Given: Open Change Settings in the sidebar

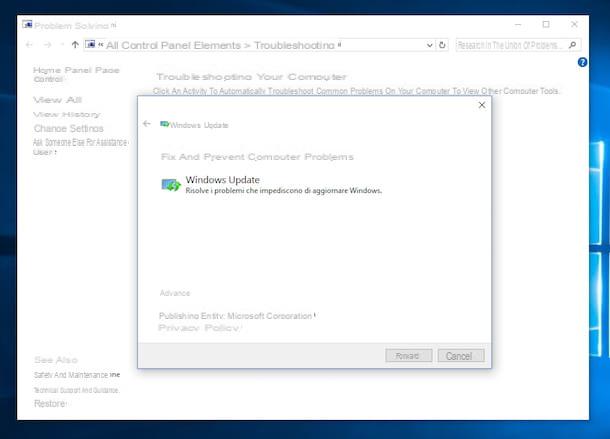Looking at the screenshot, I should [x=68, y=128].
